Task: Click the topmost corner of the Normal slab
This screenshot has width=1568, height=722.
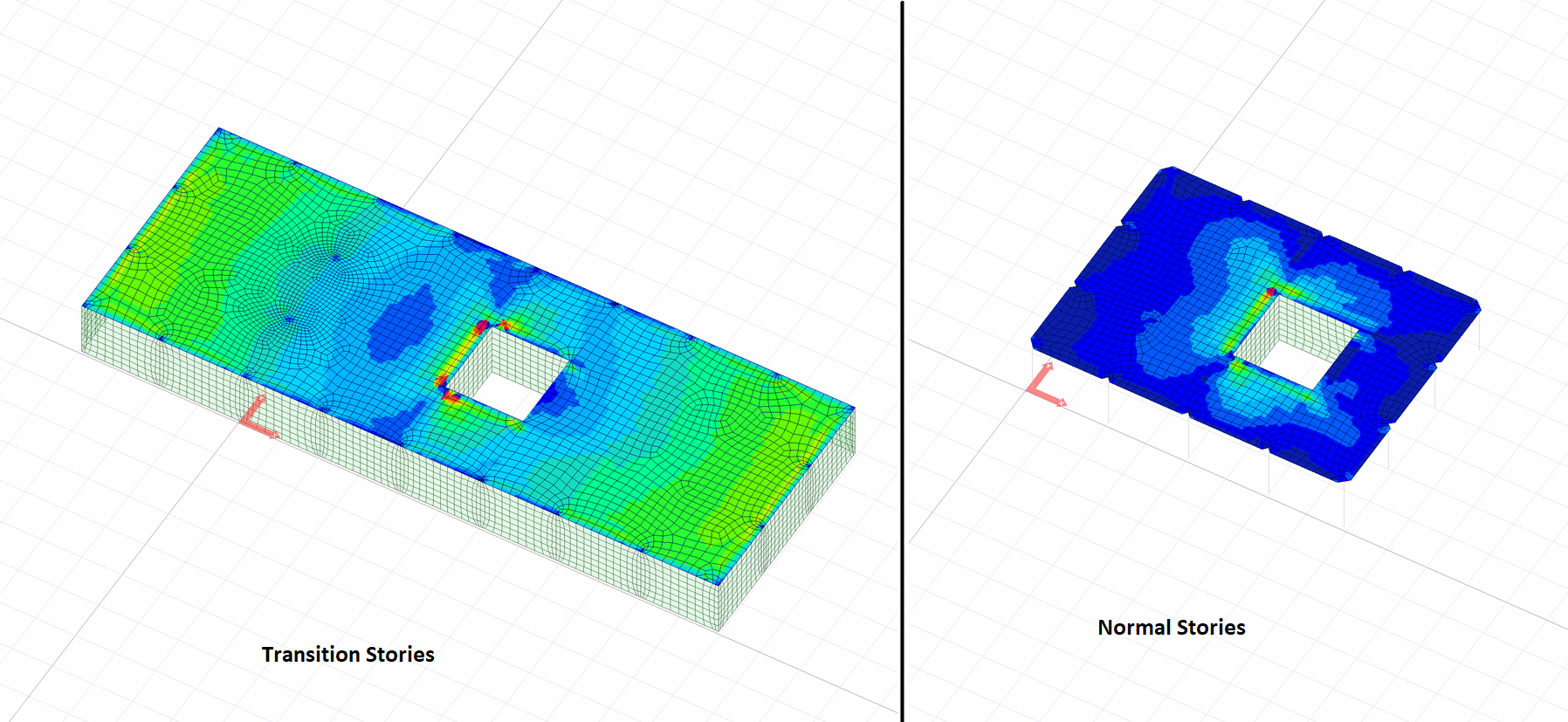Action: [x=1166, y=169]
